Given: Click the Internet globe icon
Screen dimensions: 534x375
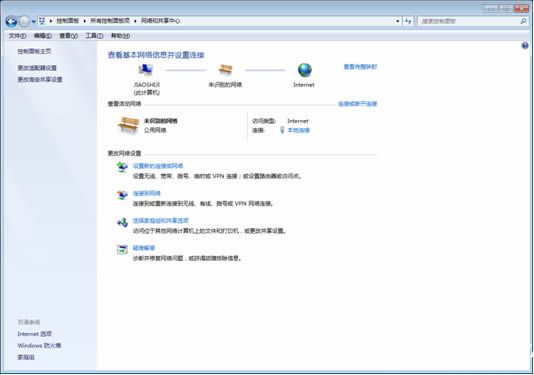Looking at the screenshot, I should (304, 70).
